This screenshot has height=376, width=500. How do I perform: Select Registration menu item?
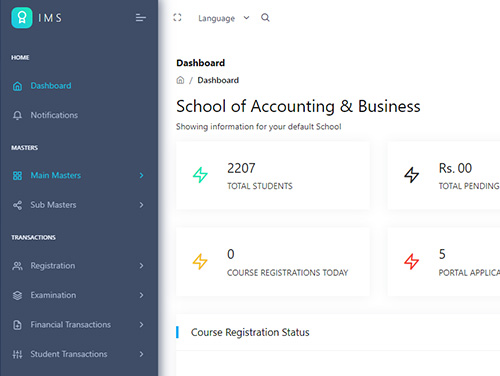pos(53,266)
